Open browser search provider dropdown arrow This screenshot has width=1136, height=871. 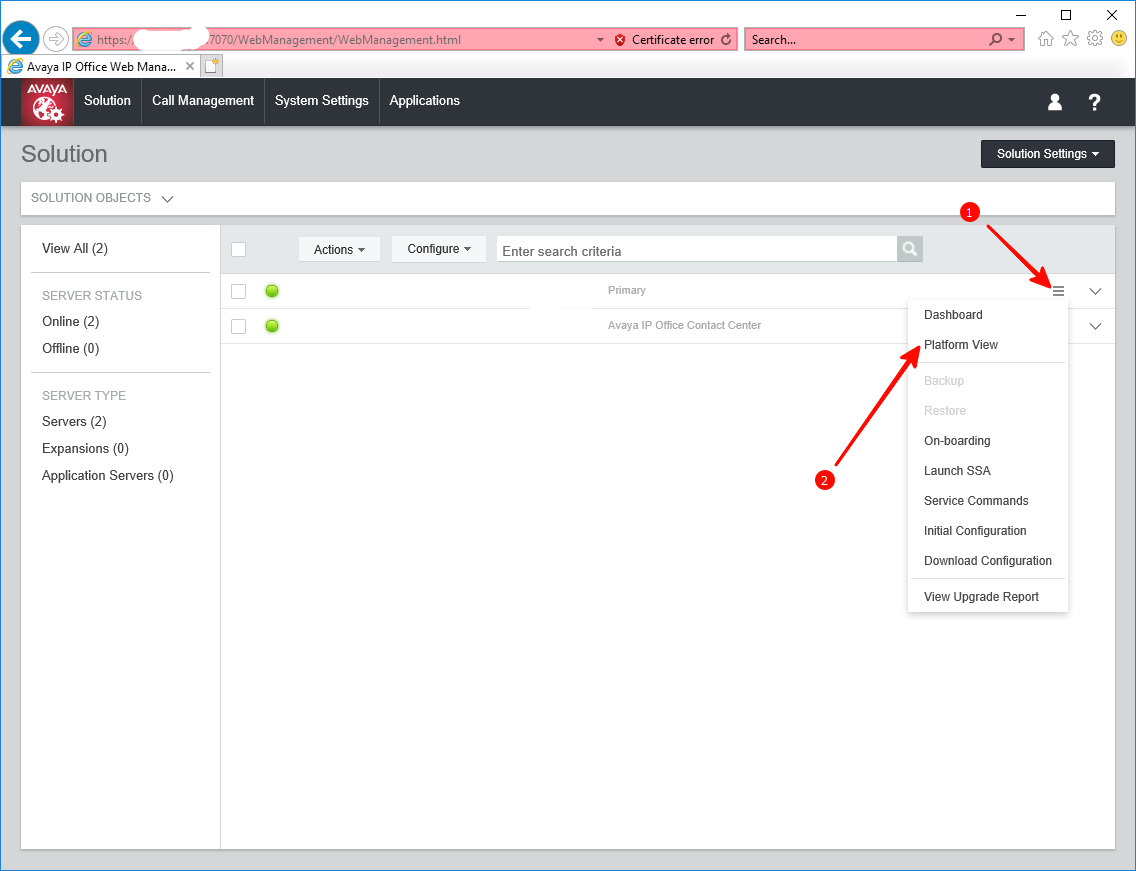click(x=1012, y=40)
